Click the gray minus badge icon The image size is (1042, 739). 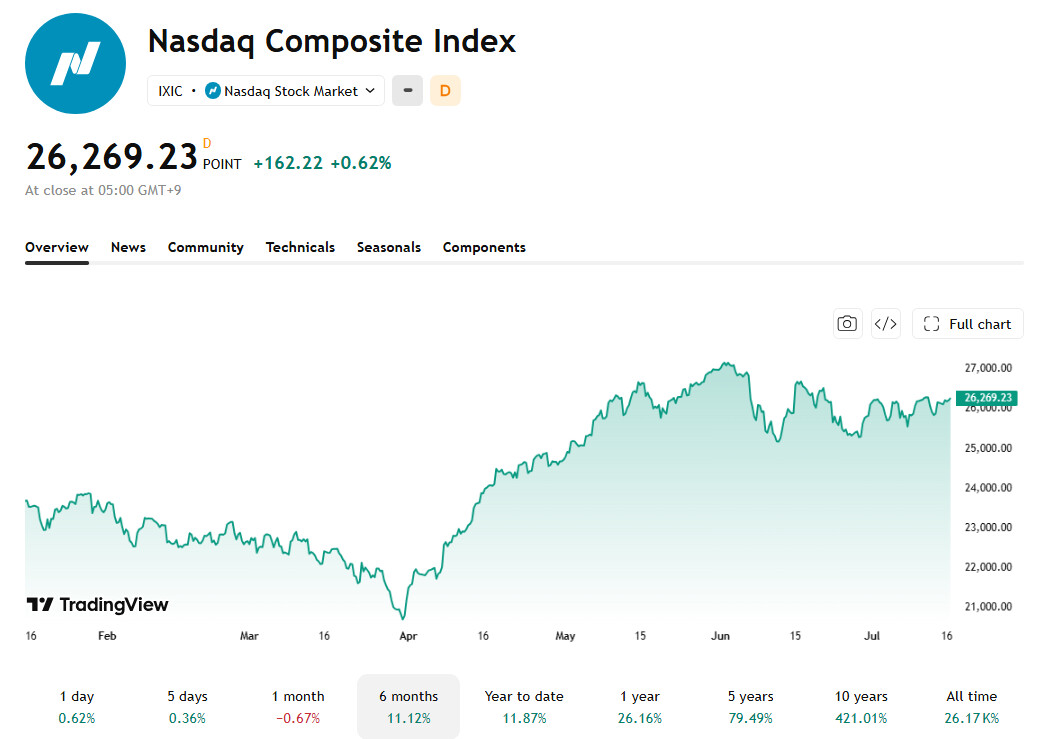[407, 90]
